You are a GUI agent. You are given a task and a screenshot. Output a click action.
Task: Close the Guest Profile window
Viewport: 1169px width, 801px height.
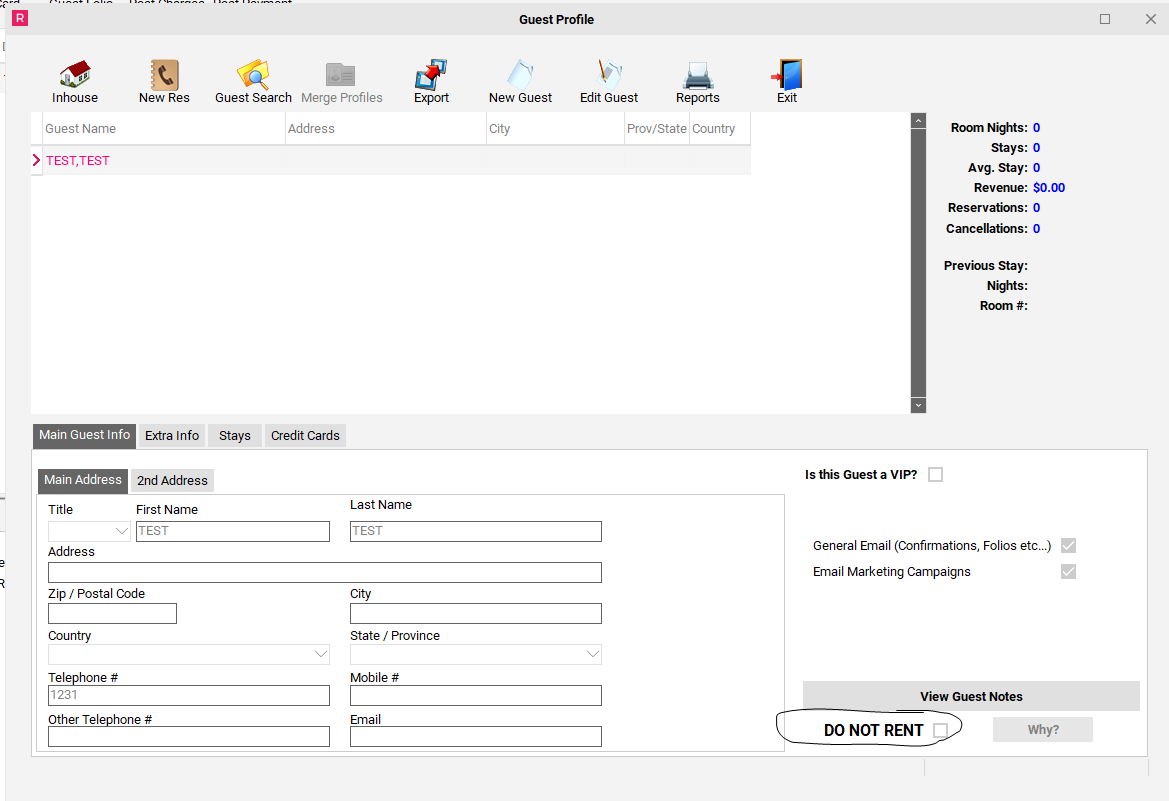tap(1150, 19)
